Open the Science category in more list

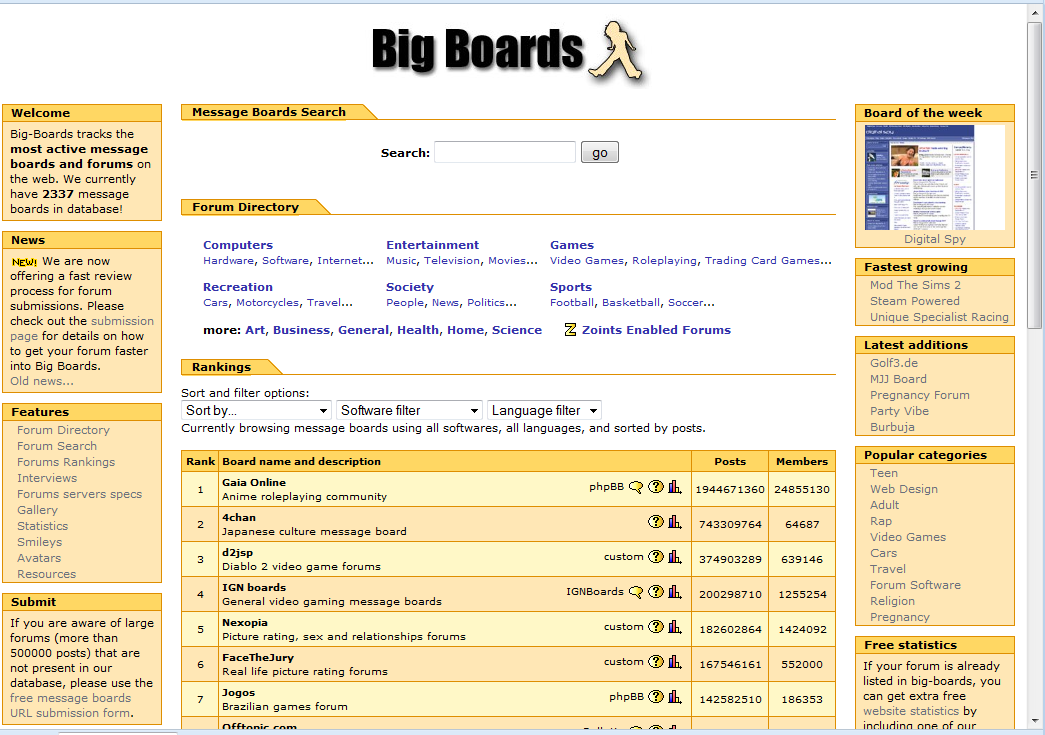(517, 330)
